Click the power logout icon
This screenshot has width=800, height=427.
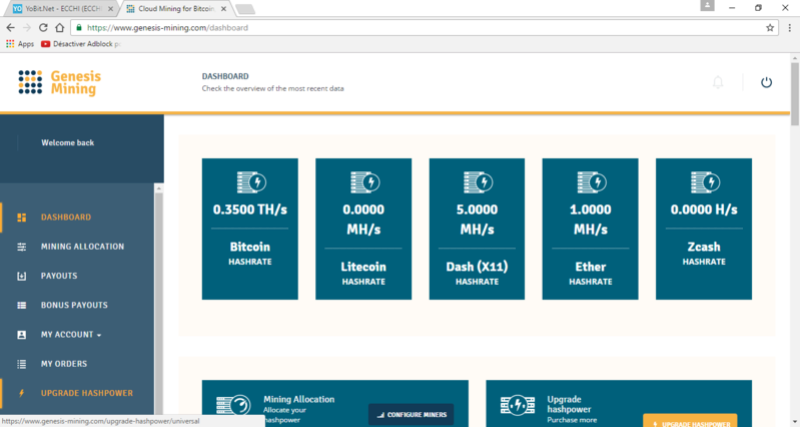coord(766,82)
